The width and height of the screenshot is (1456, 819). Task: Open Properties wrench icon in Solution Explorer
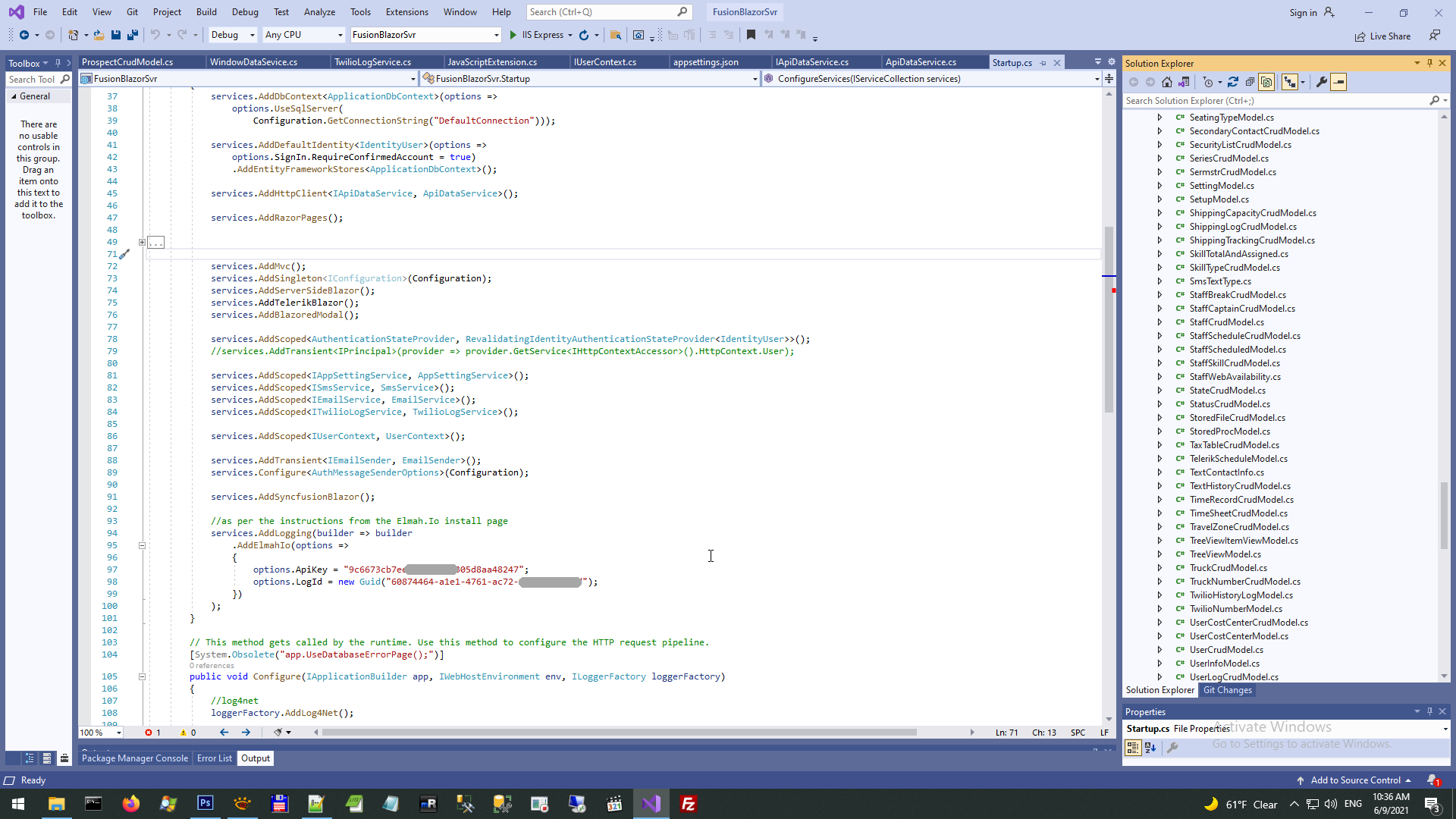[1322, 82]
